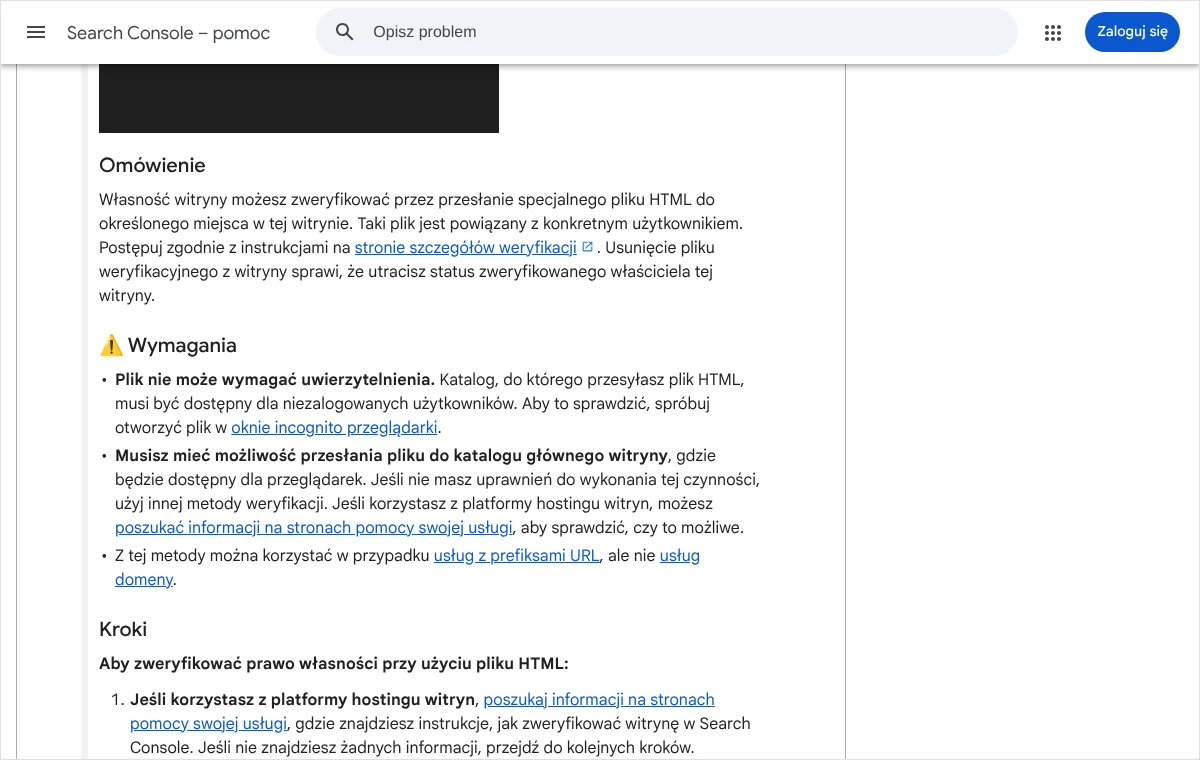The height and width of the screenshot is (760, 1200).
Task: Open 'poszukać informacji na stronach pomocy swojej usługi' link
Action: point(314,527)
